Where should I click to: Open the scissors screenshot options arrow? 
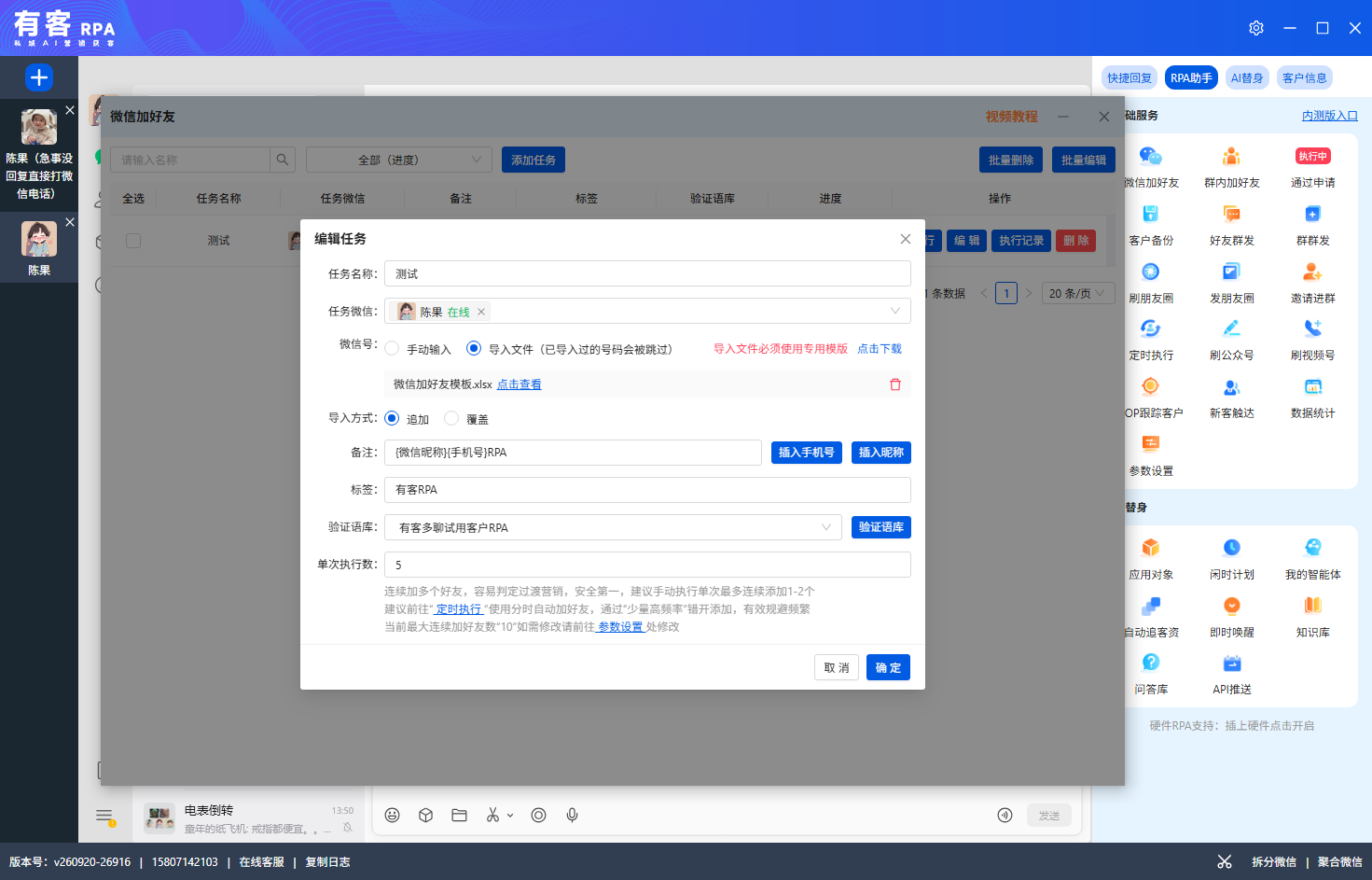tap(510, 816)
